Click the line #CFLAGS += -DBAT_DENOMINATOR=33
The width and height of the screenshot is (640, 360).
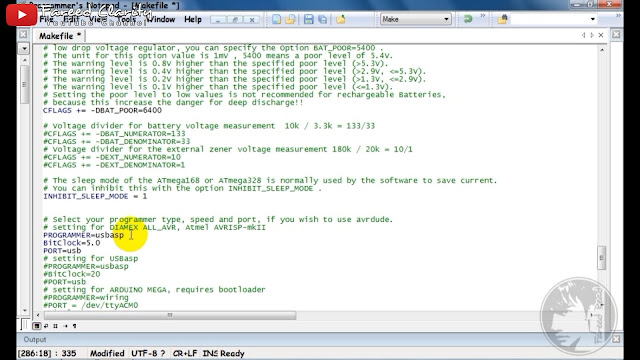pos(117,141)
